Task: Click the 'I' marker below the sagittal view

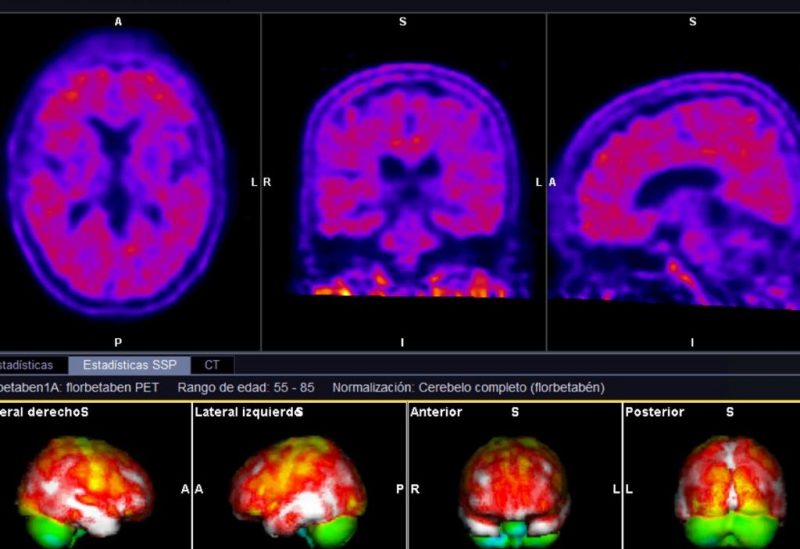Action: coord(692,342)
